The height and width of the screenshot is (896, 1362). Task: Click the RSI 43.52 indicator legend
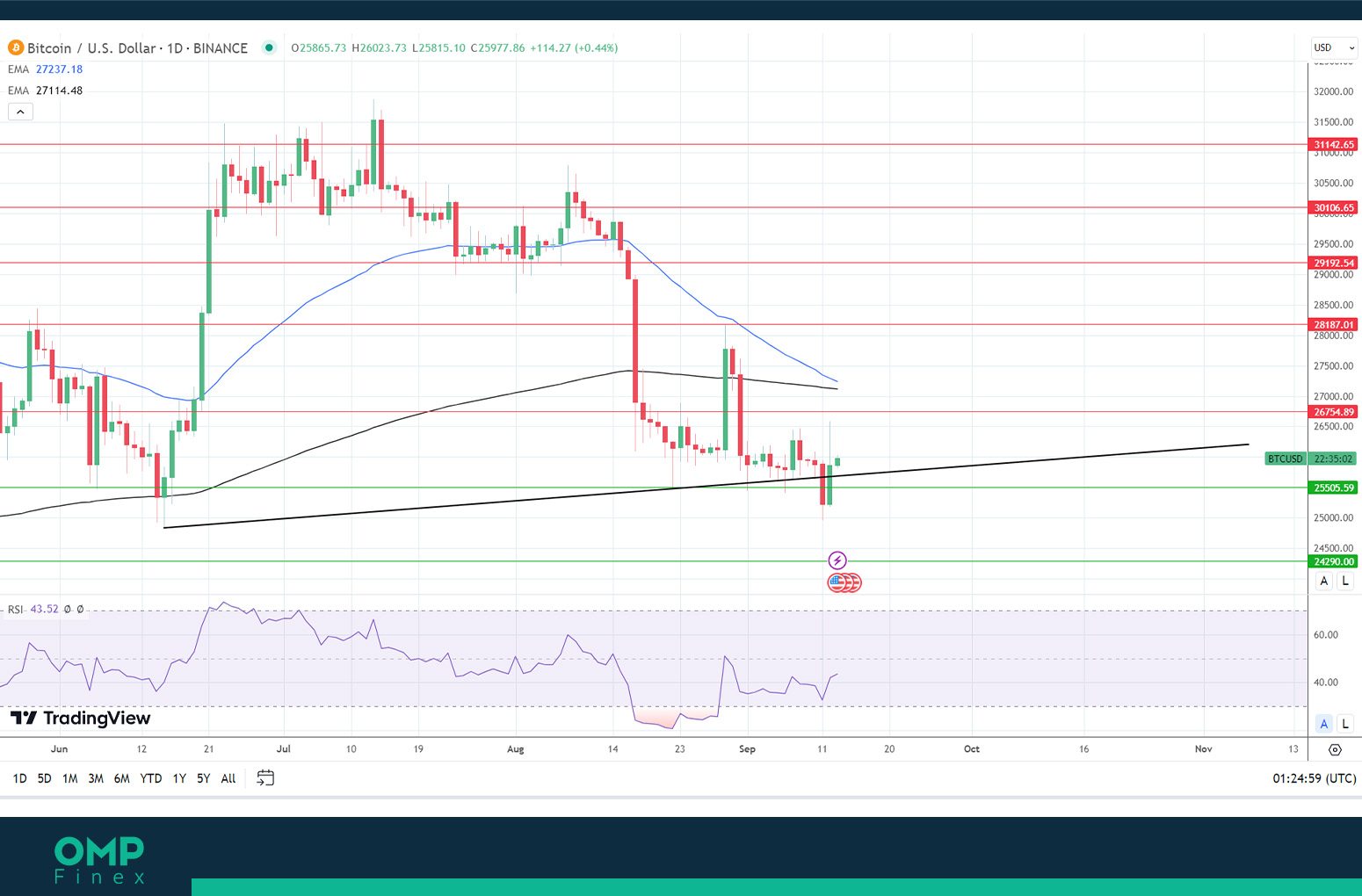(46, 609)
